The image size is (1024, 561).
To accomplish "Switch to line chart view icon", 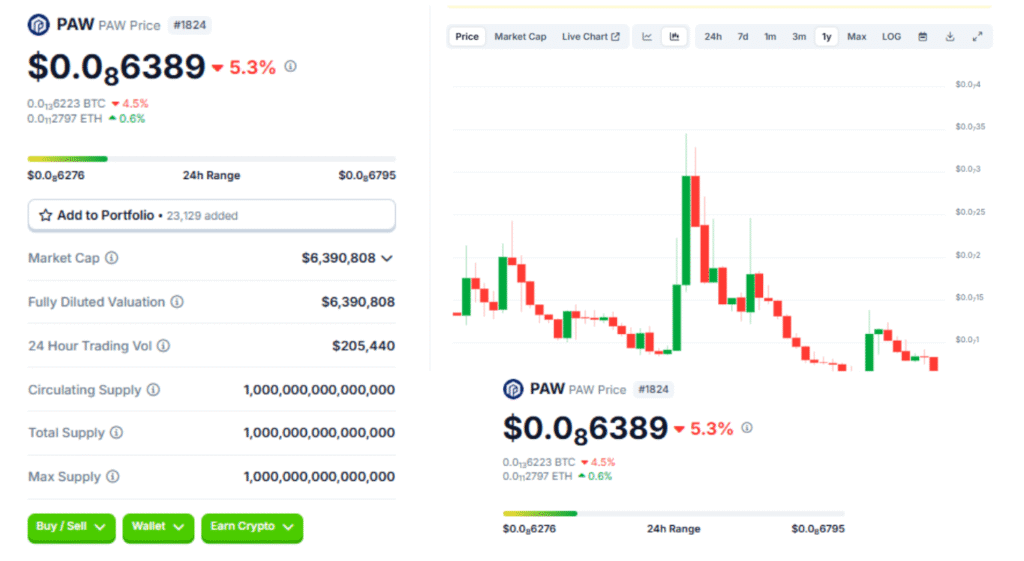I will point(647,37).
